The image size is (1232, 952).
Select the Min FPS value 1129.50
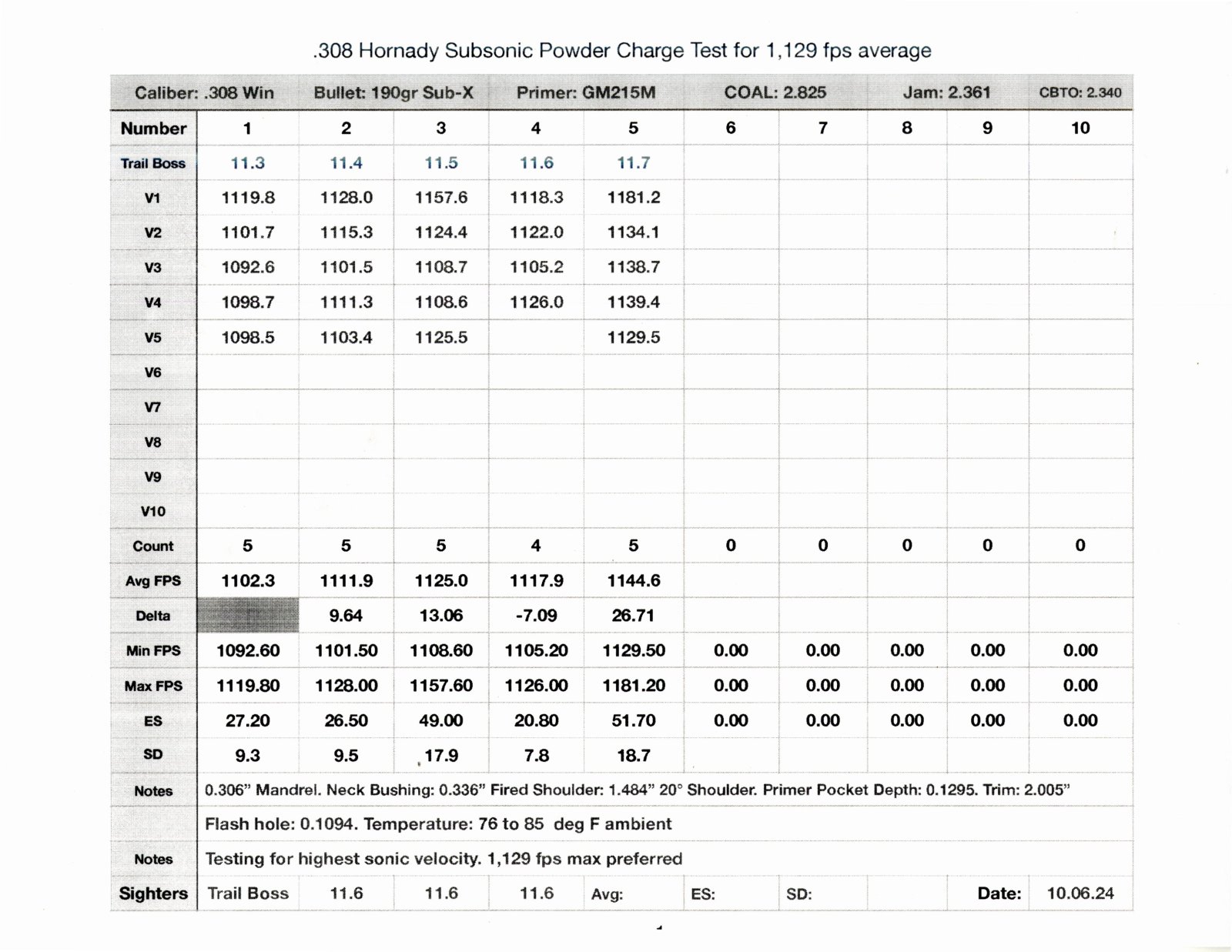pyautogui.click(x=634, y=651)
